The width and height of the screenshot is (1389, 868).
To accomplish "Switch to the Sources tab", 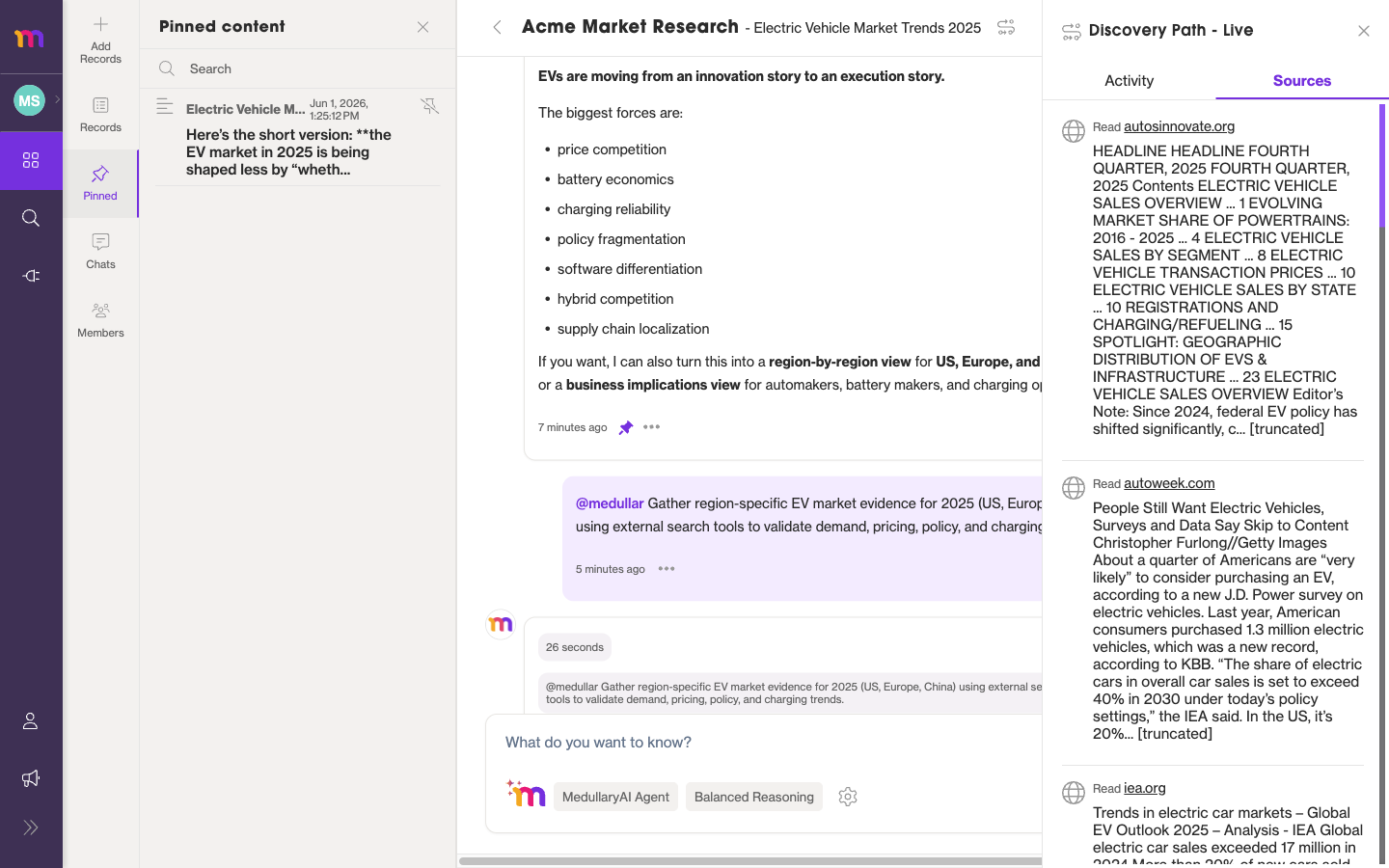I will coord(1302,81).
